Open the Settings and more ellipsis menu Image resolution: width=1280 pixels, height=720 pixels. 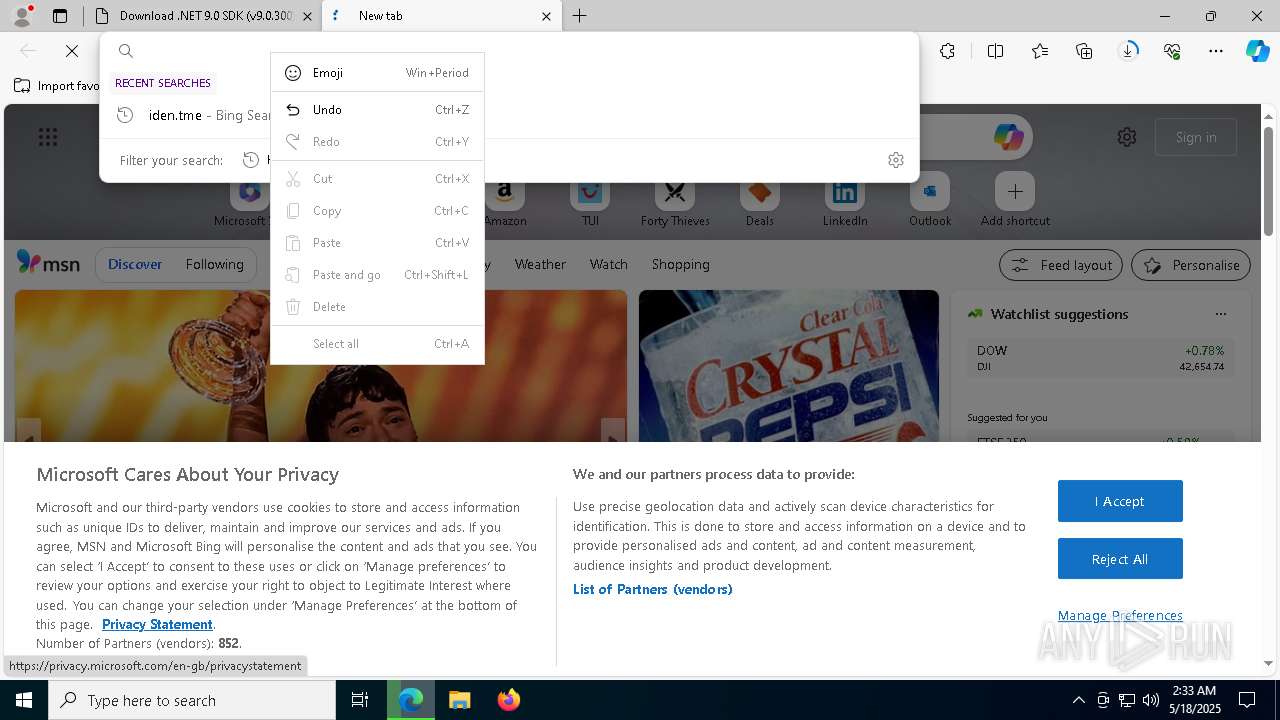pyautogui.click(x=1216, y=51)
